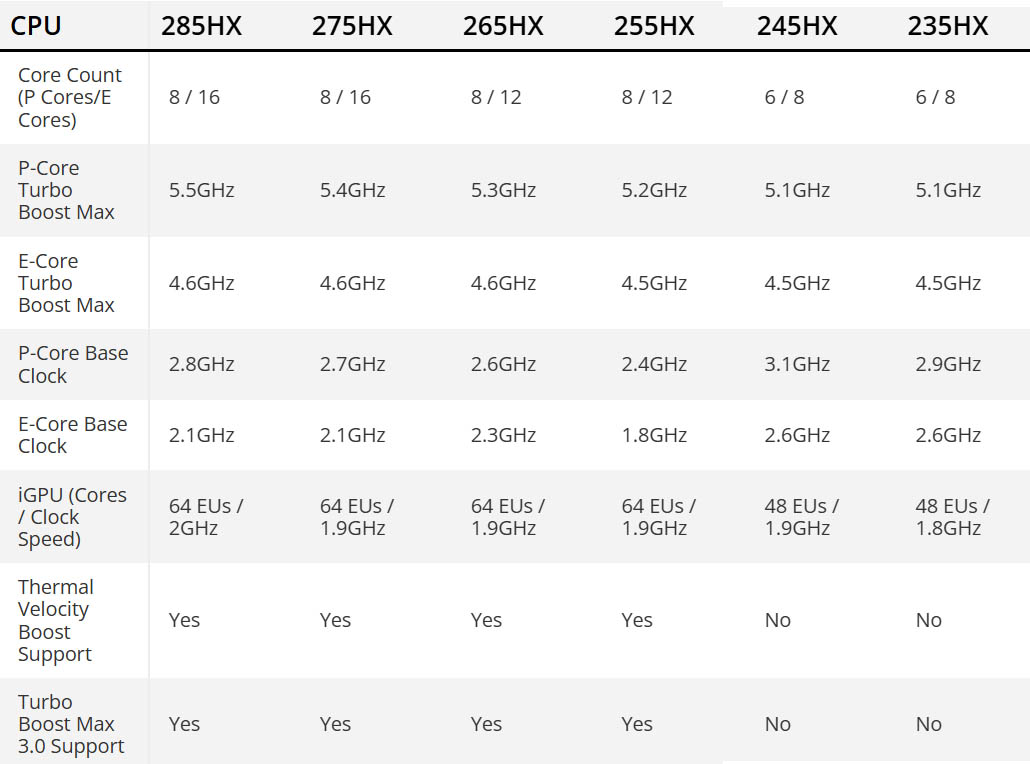Viewport: 1030px width, 764px height.
Task: Click the 48 EUs / 1.8GHz cell
Action: click(x=952, y=517)
